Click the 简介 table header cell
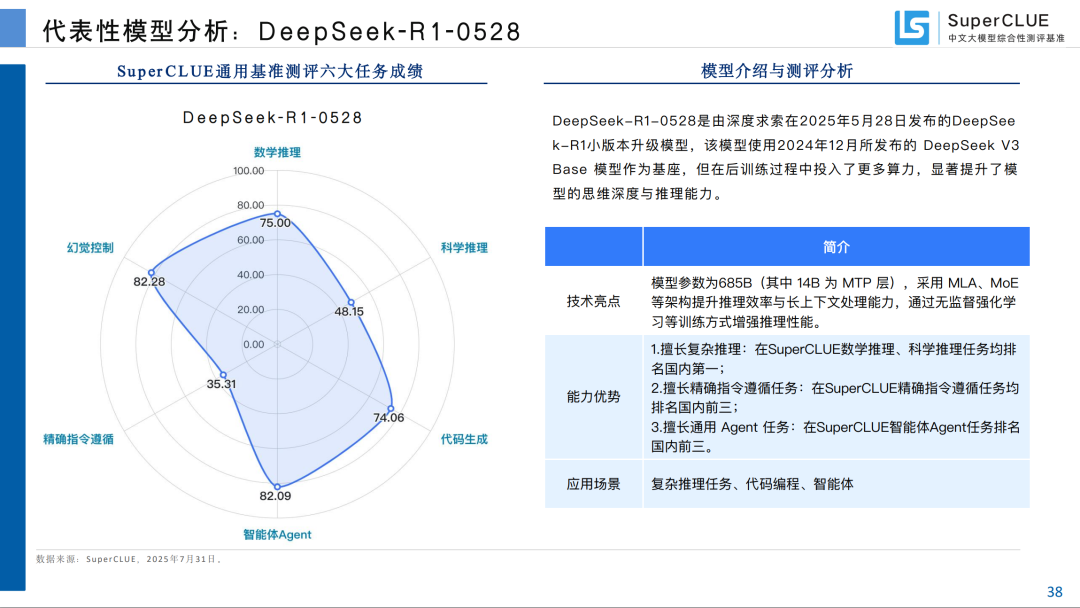 pos(836,247)
